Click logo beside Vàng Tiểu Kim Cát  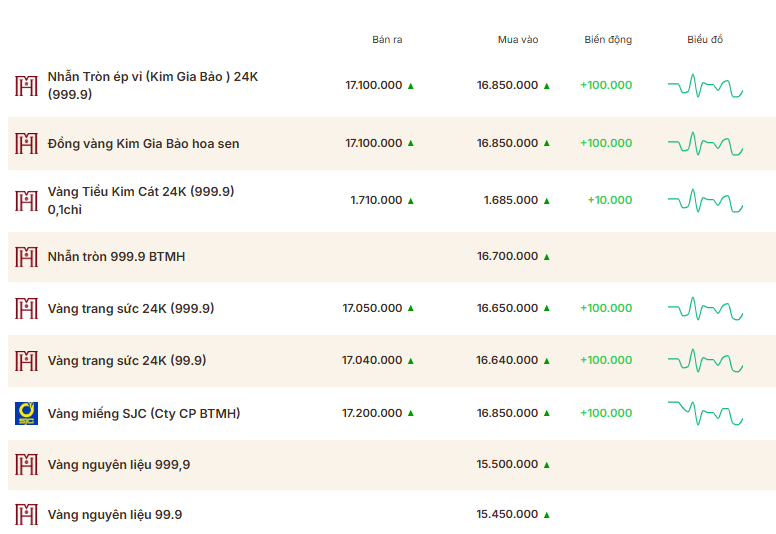26,200
